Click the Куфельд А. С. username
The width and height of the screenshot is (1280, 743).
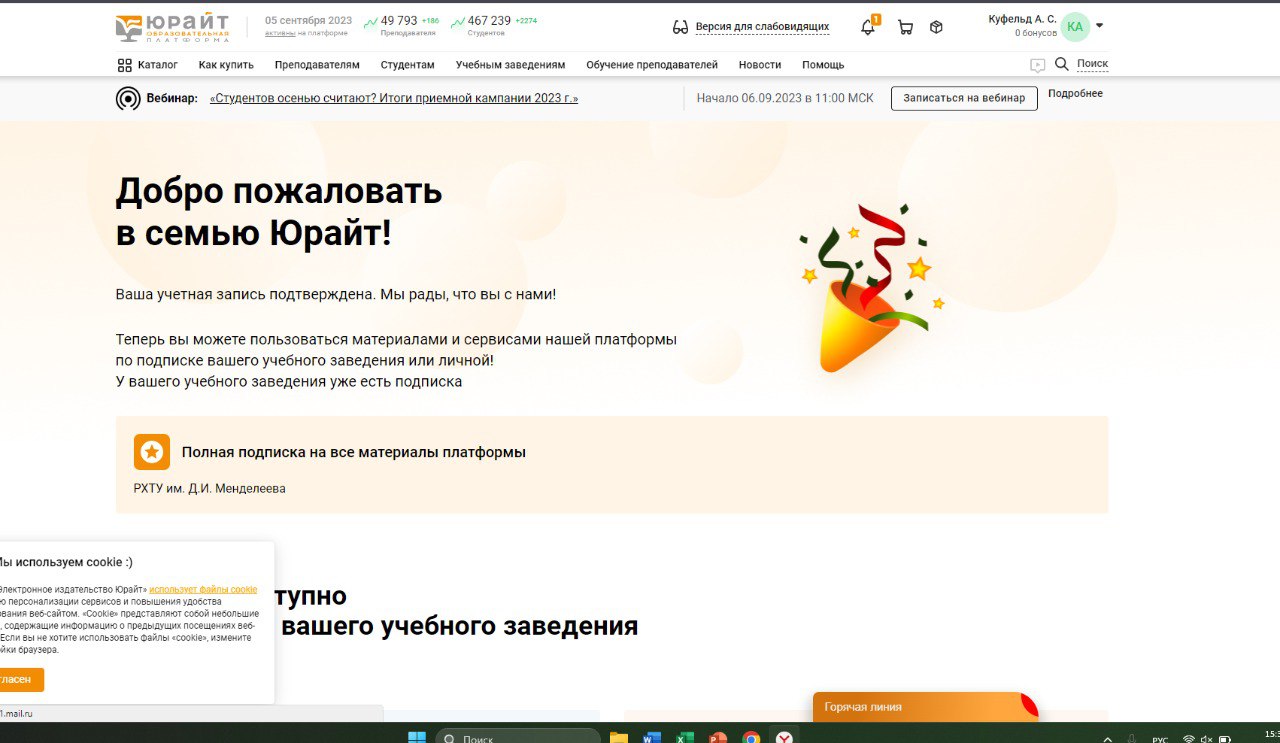(x=1022, y=19)
